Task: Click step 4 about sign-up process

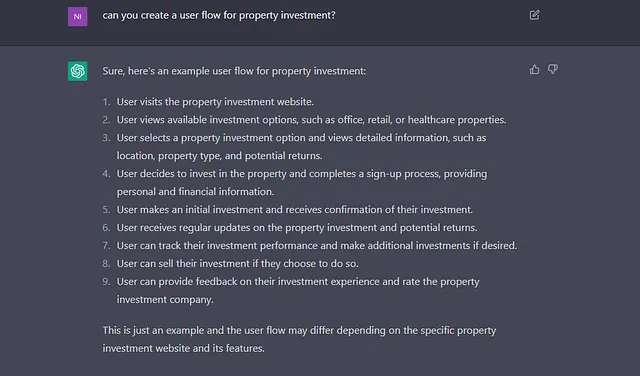Action: click(x=302, y=182)
